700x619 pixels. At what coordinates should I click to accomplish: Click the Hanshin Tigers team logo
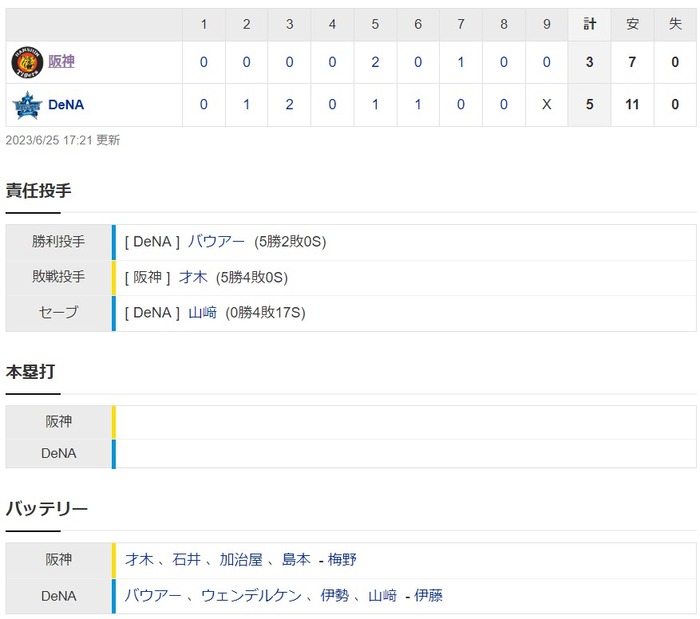click(27, 62)
